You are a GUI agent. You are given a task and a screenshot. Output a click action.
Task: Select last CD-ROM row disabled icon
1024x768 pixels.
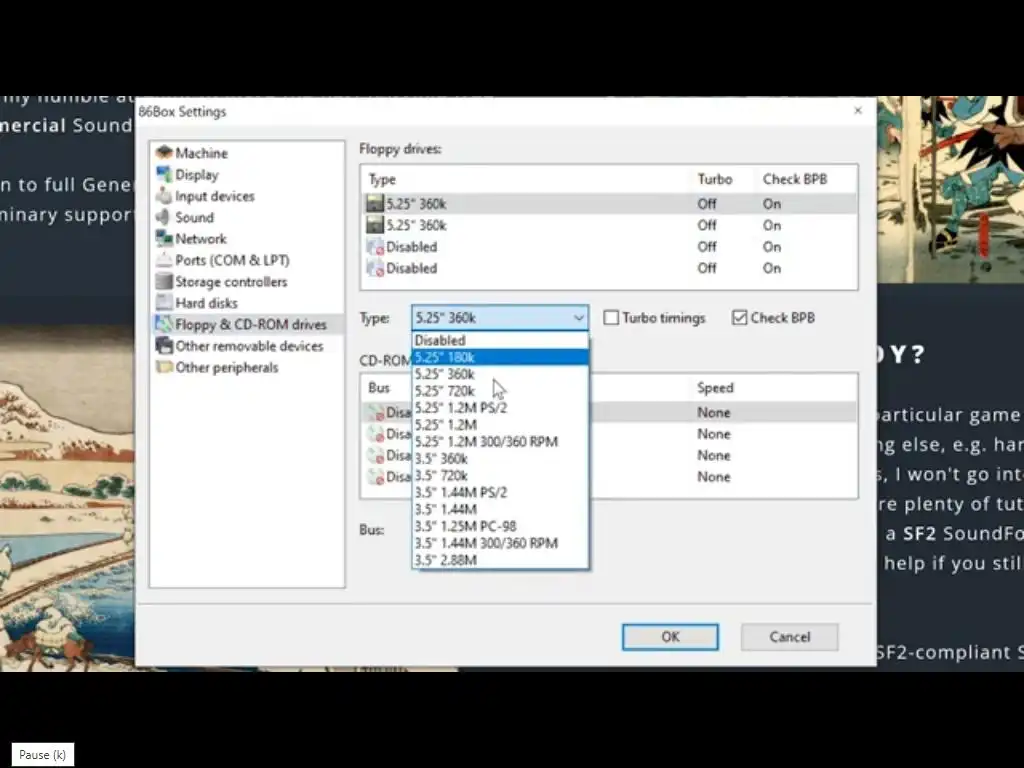coord(376,477)
